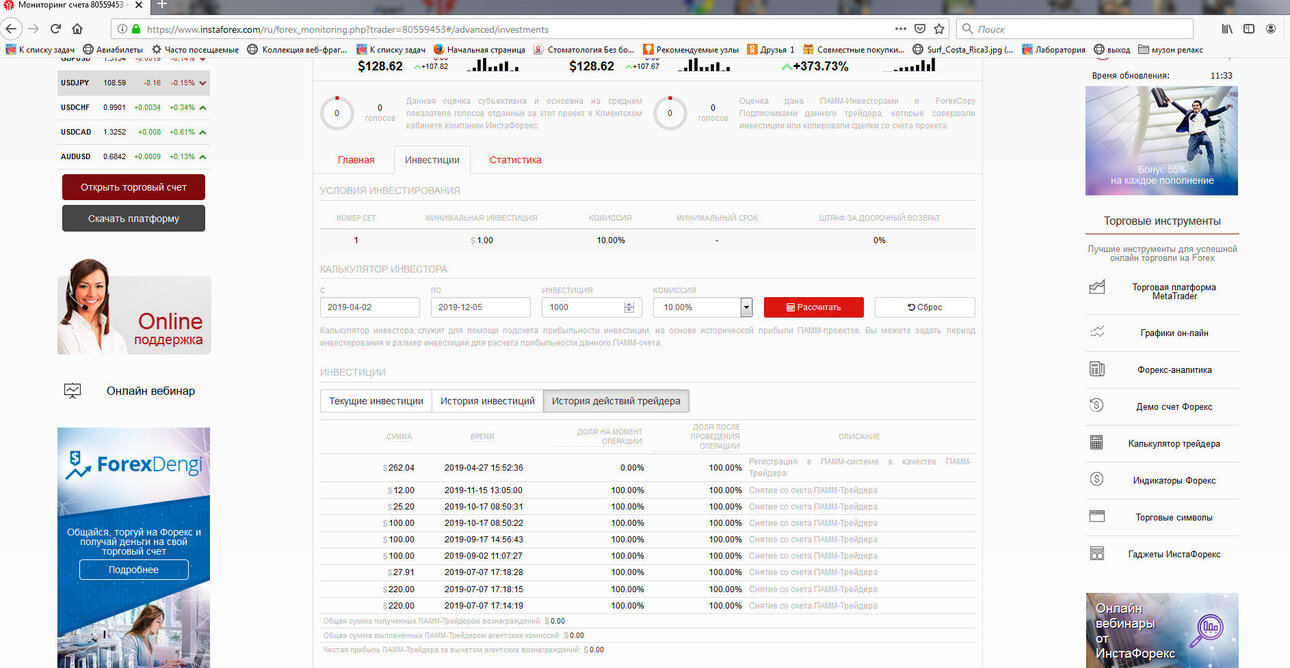Image resolution: width=1290 pixels, height=668 pixels.
Task: Open bookmark 'Совместные покупки'
Action: pos(852,49)
